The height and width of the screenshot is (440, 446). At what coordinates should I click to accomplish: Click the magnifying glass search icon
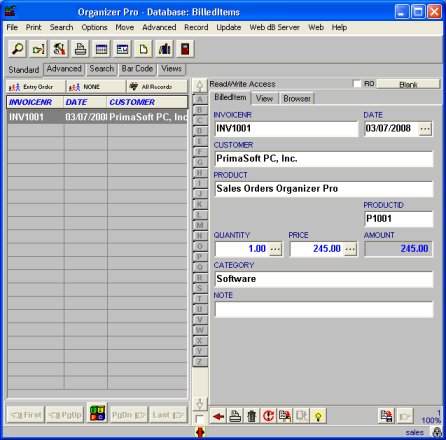[17, 49]
